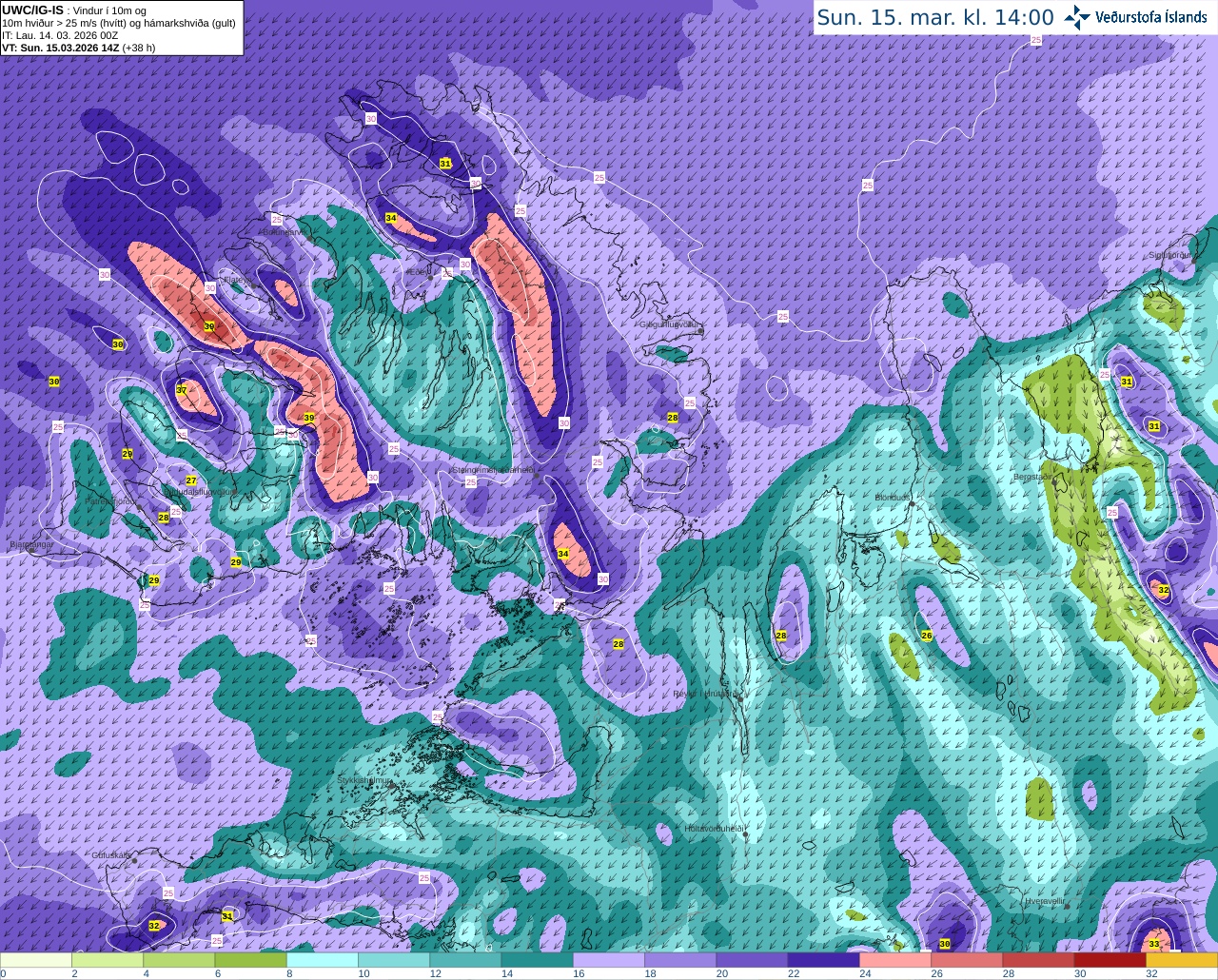Pick the 0–2 m/s legend swatch
The height and width of the screenshot is (980, 1218).
coord(36,960)
